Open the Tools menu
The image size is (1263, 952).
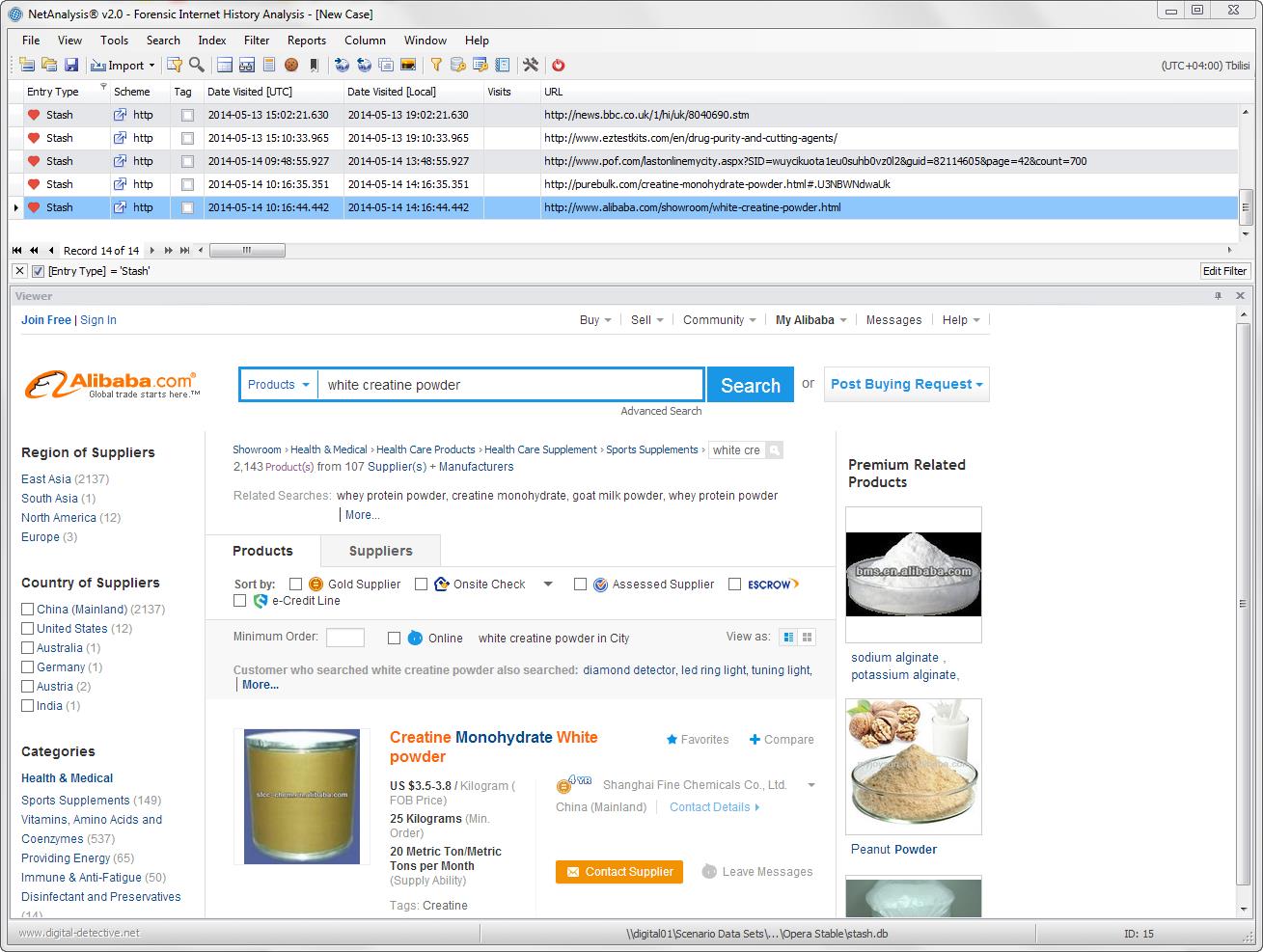(114, 41)
